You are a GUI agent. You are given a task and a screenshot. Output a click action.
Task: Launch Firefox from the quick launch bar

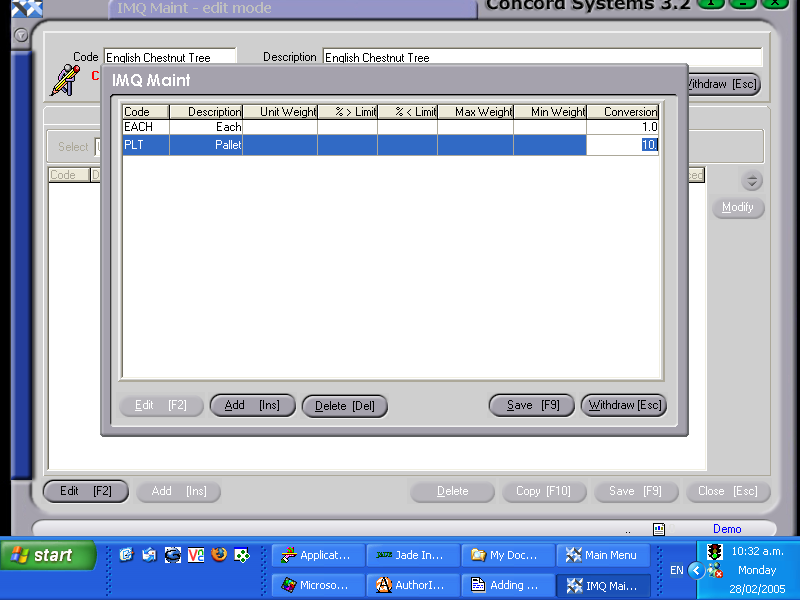[x=218, y=555]
